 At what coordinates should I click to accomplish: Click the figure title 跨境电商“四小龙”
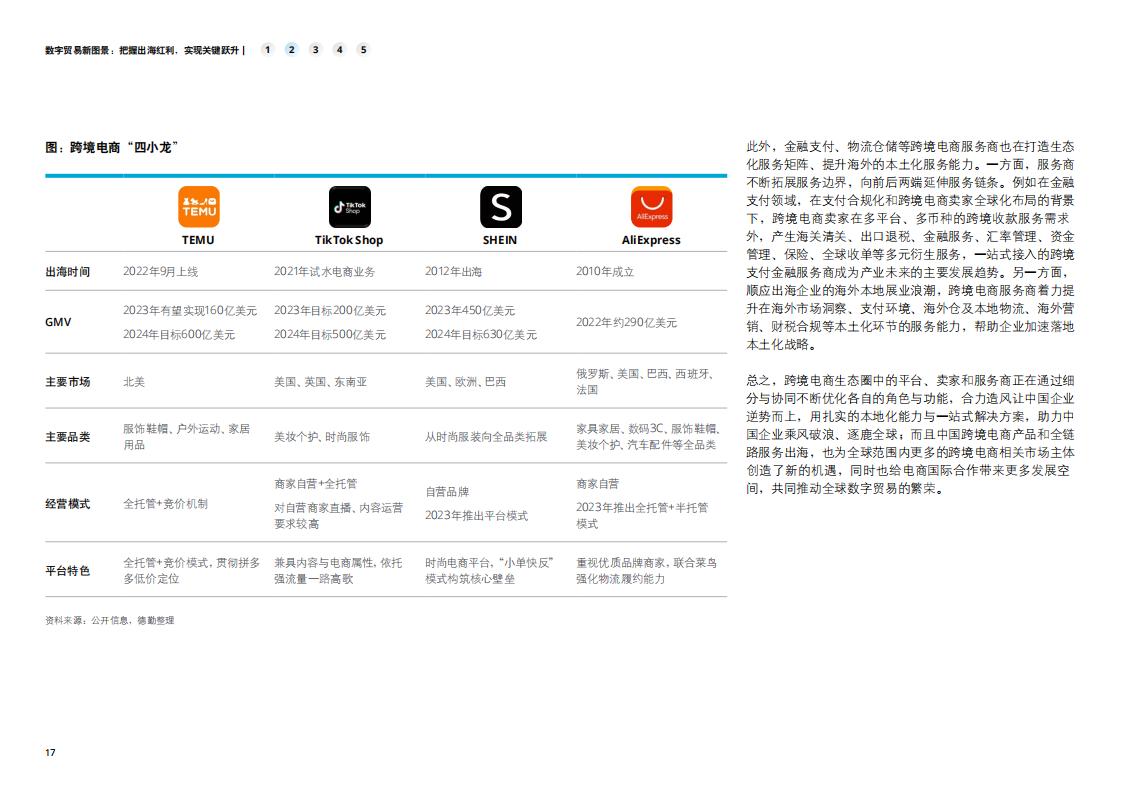pos(112,147)
